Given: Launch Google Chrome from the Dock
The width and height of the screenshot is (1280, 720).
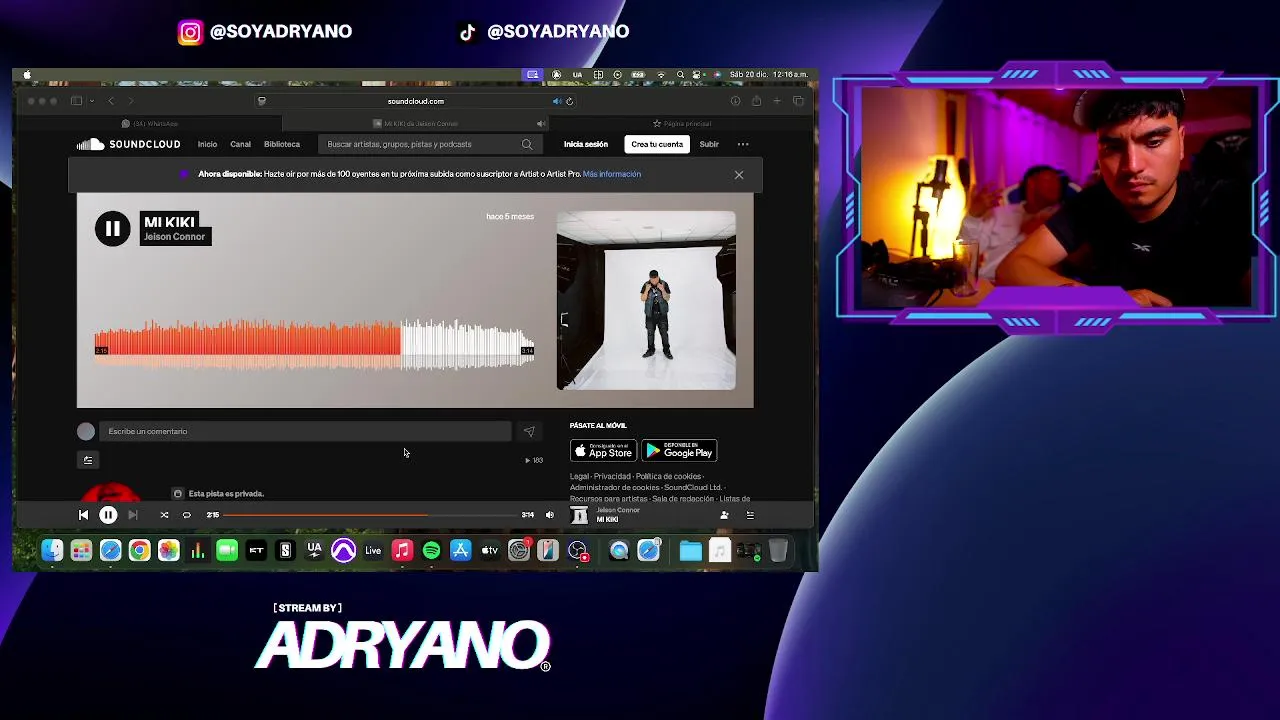Looking at the screenshot, I should click(139, 550).
